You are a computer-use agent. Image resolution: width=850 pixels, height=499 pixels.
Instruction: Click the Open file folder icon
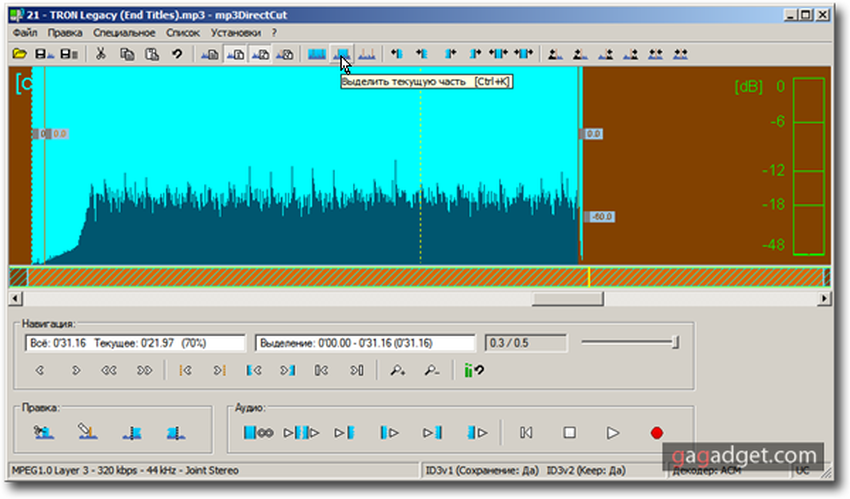tap(19, 53)
